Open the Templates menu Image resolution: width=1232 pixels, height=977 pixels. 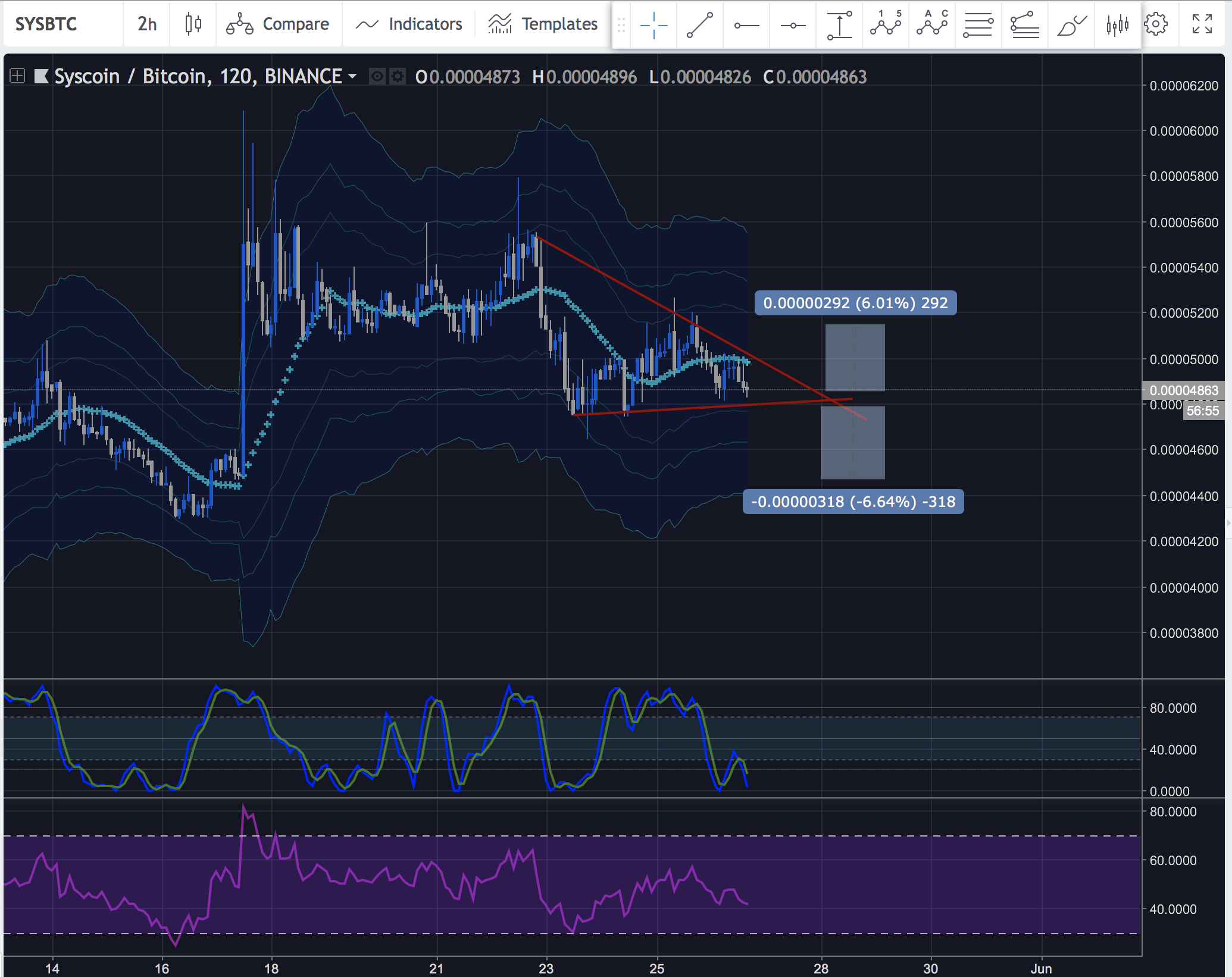[x=543, y=24]
